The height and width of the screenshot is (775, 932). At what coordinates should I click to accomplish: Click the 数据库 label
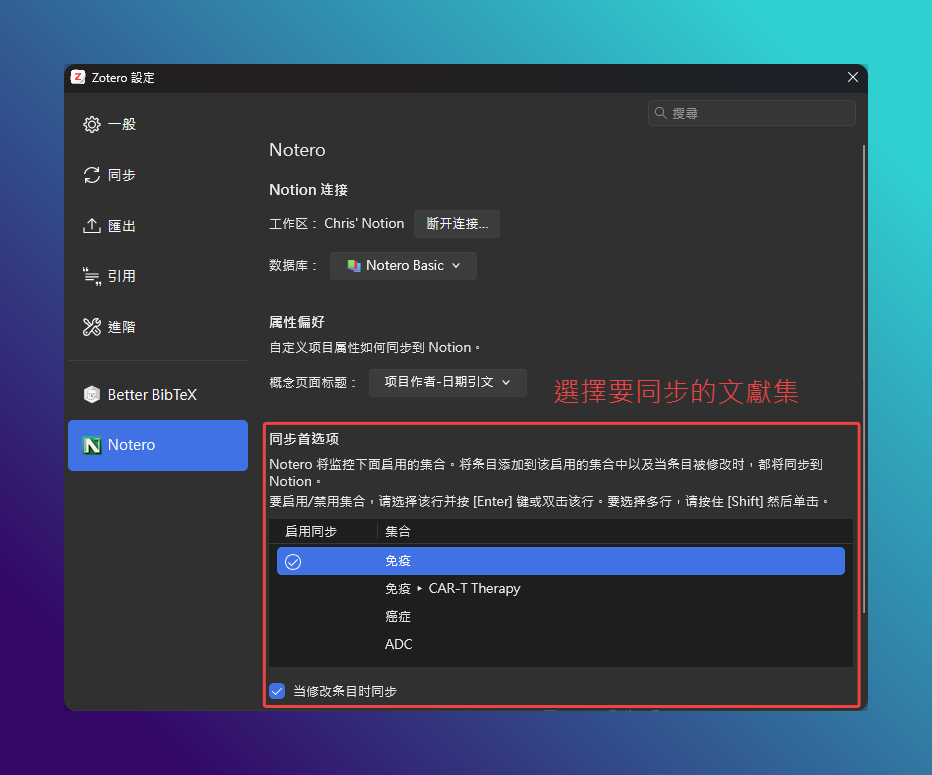click(293, 266)
